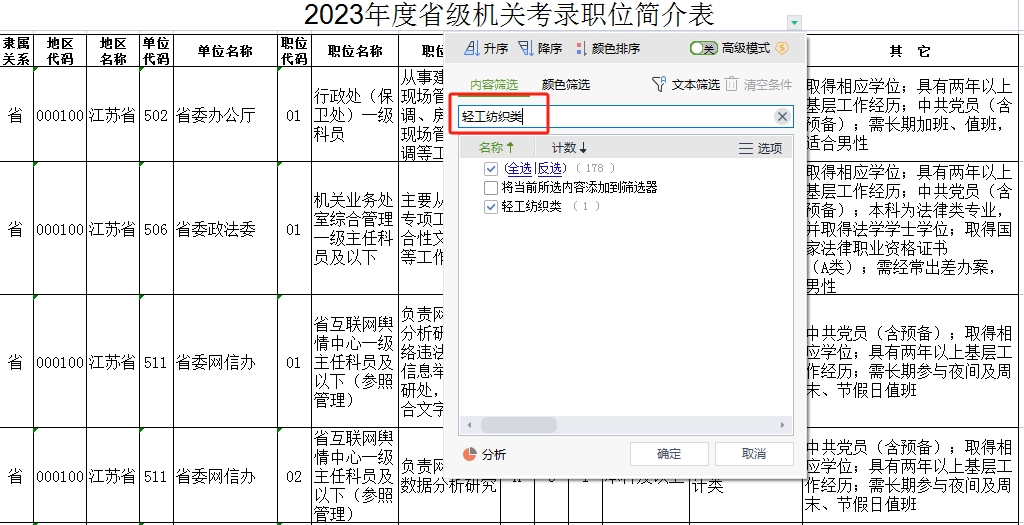Open the 选项 options menu
Image resolution: width=1024 pixels, height=525 pixels.
[760, 148]
